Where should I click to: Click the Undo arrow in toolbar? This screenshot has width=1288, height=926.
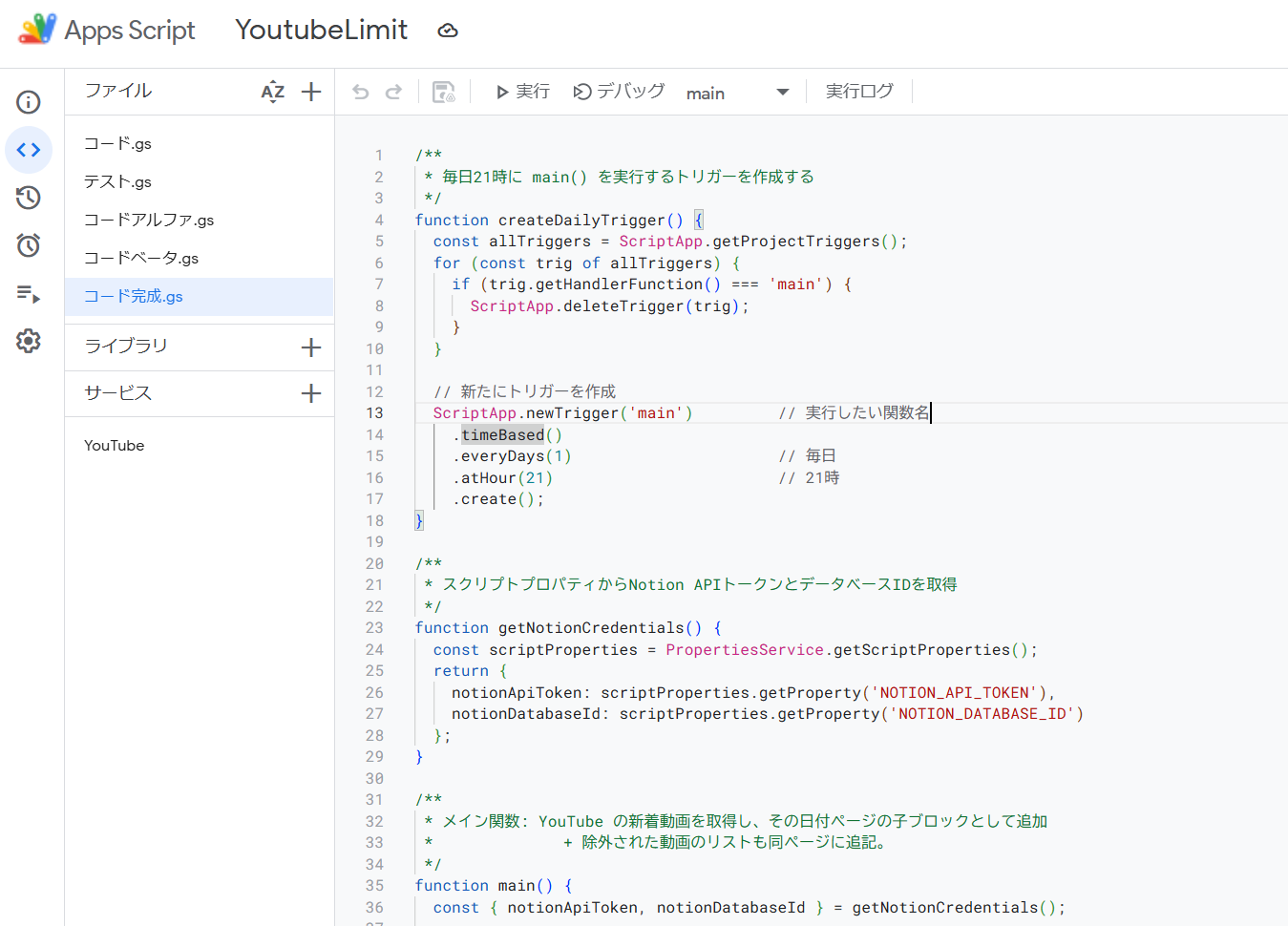pyautogui.click(x=361, y=92)
